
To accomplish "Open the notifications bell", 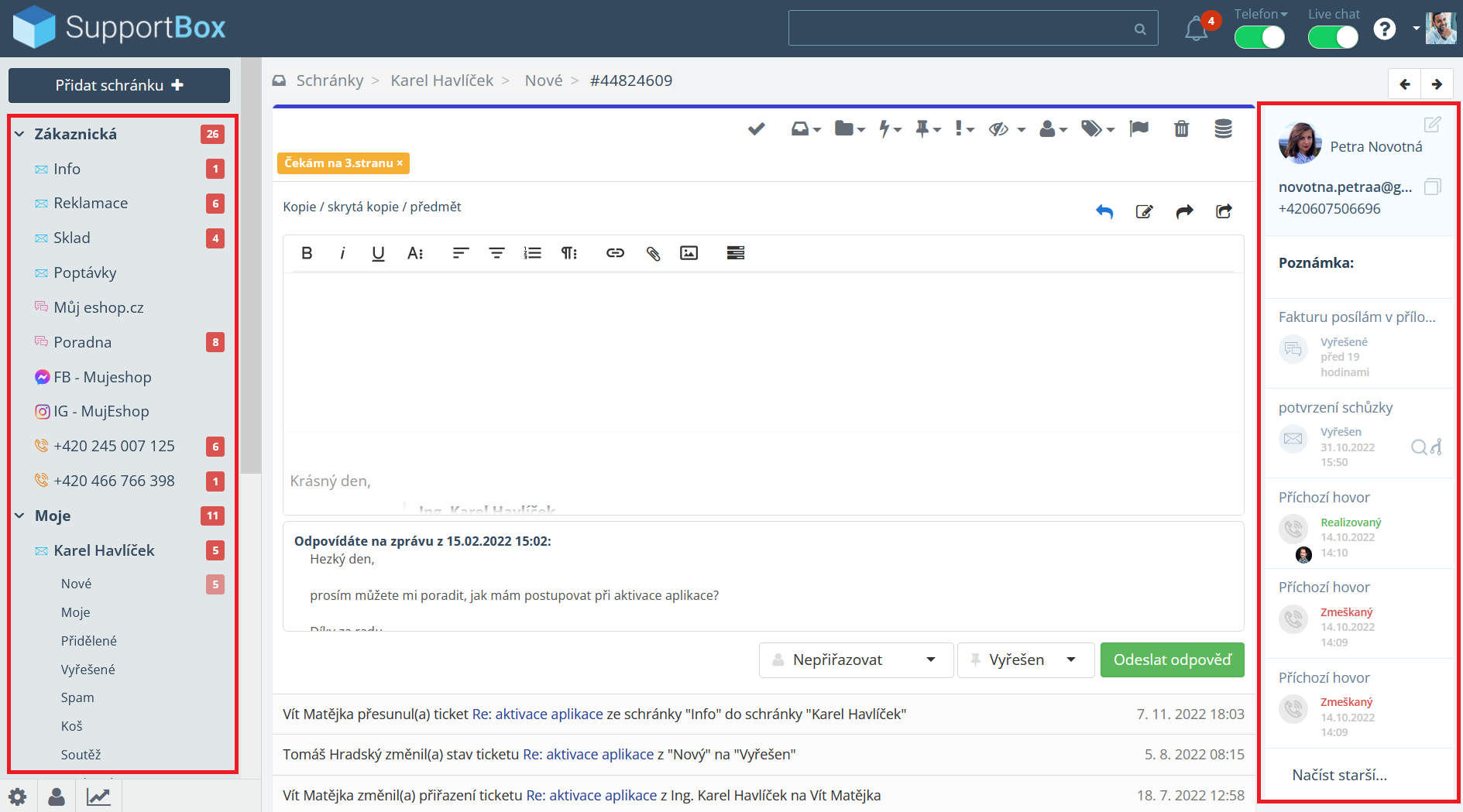I will pos(1196,29).
